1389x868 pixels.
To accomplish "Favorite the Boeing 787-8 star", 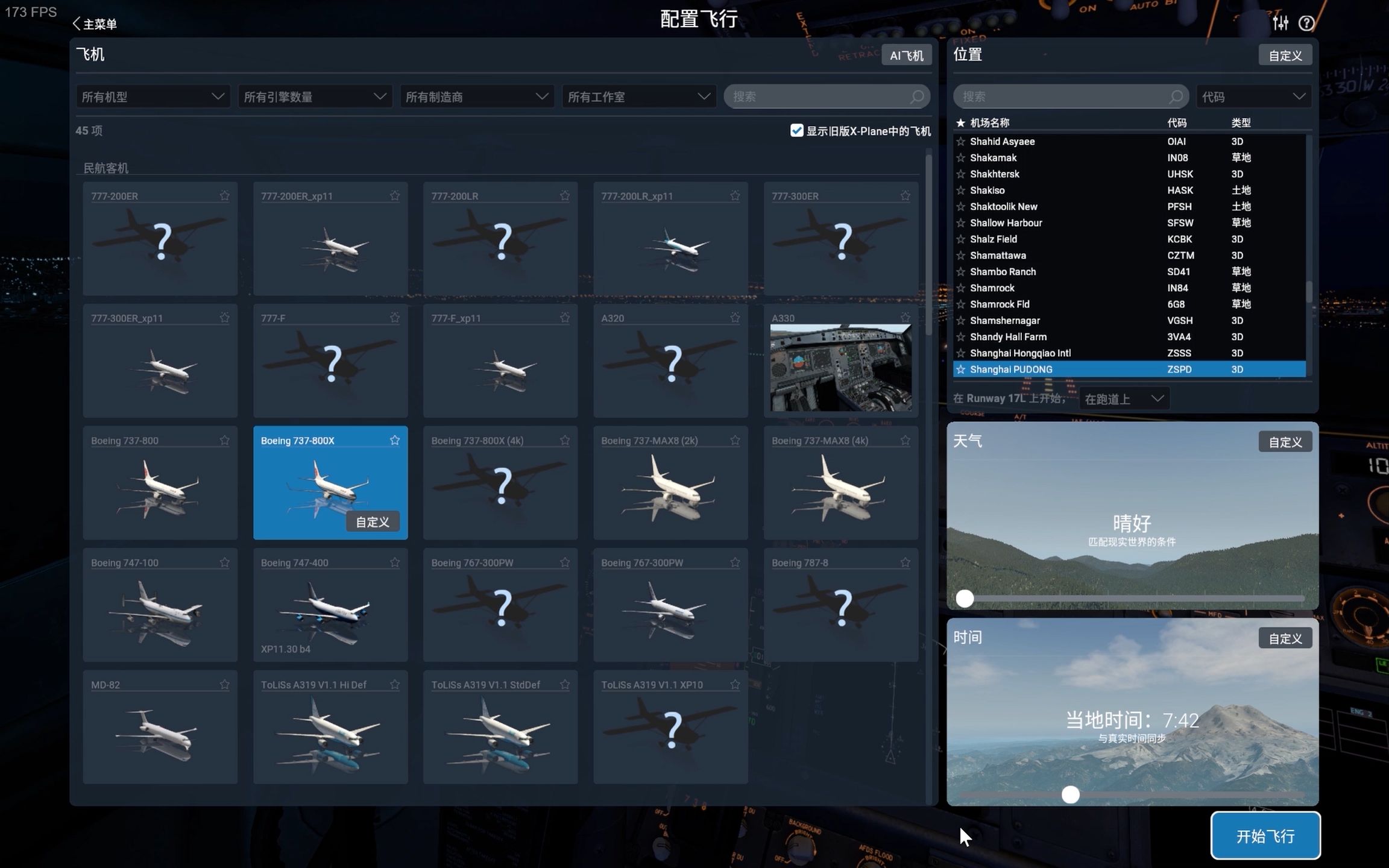I will click(906, 562).
